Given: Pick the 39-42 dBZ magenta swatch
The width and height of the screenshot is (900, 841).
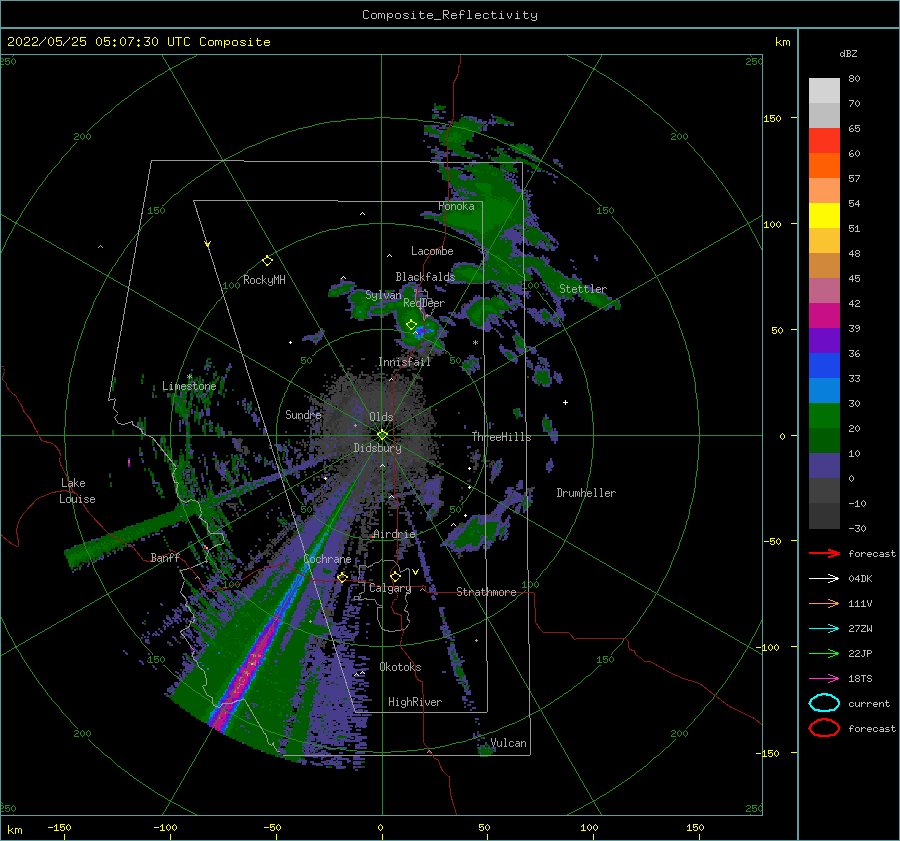Looking at the screenshot, I should point(824,315).
